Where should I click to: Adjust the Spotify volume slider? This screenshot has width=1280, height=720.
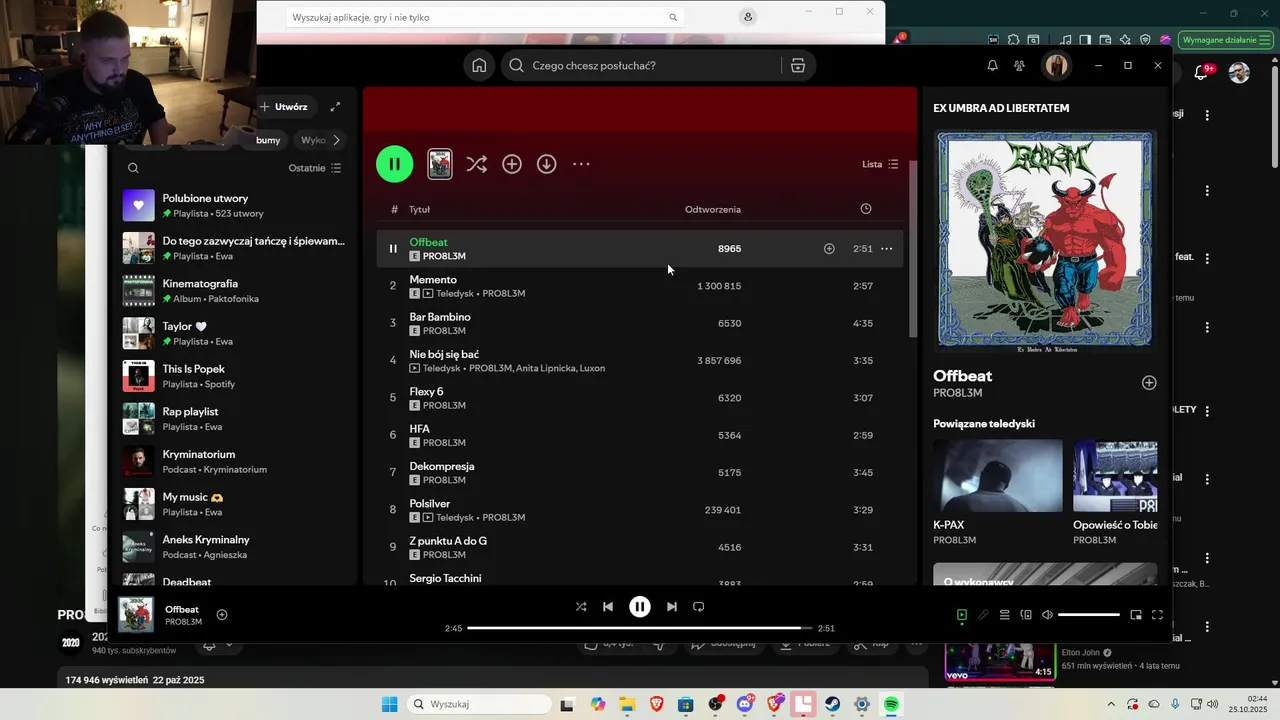coord(1089,615)
